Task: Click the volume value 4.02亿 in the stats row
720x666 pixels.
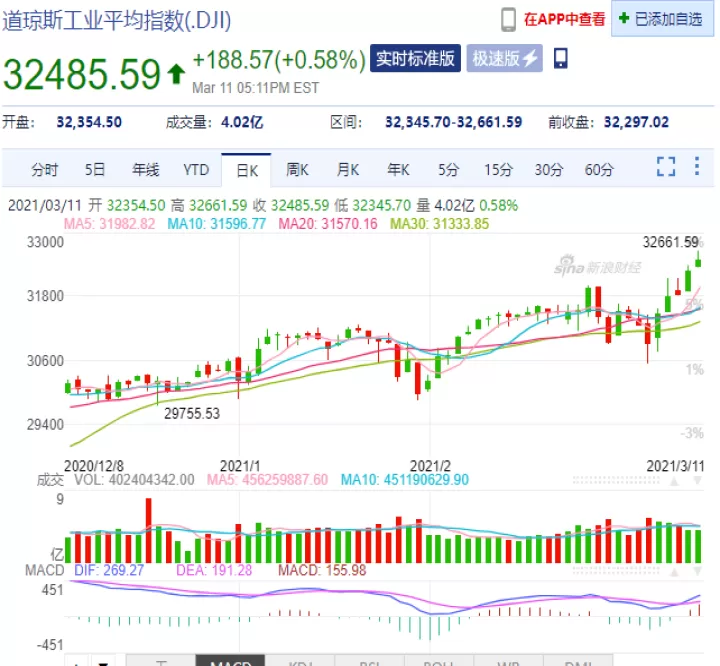Action: coord(242,122)
